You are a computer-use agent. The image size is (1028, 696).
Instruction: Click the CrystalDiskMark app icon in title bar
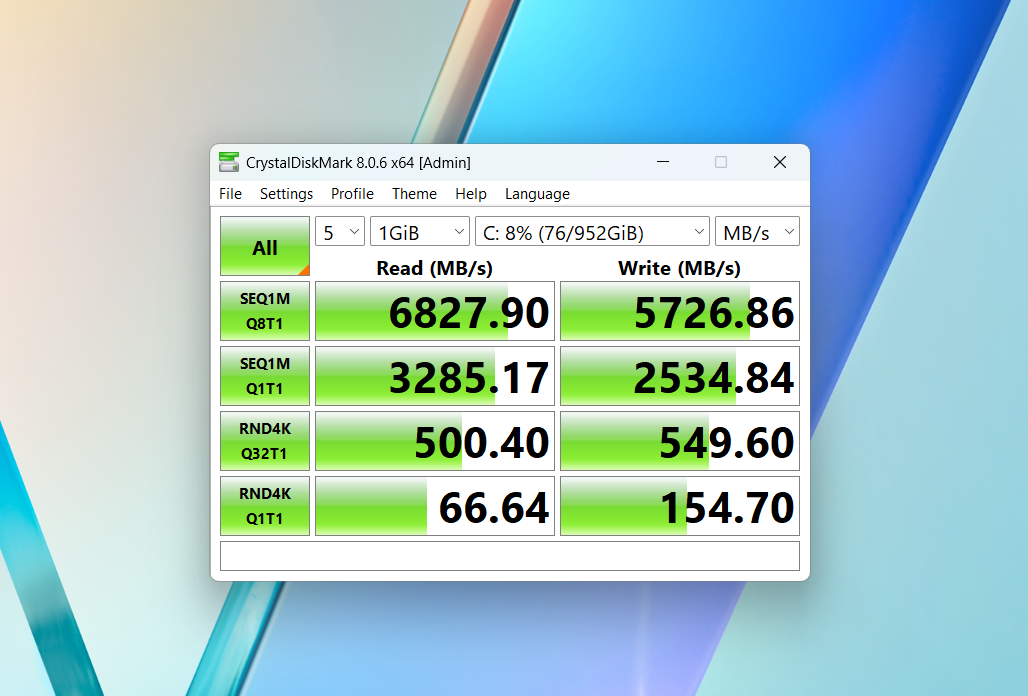tap(229, 162)
